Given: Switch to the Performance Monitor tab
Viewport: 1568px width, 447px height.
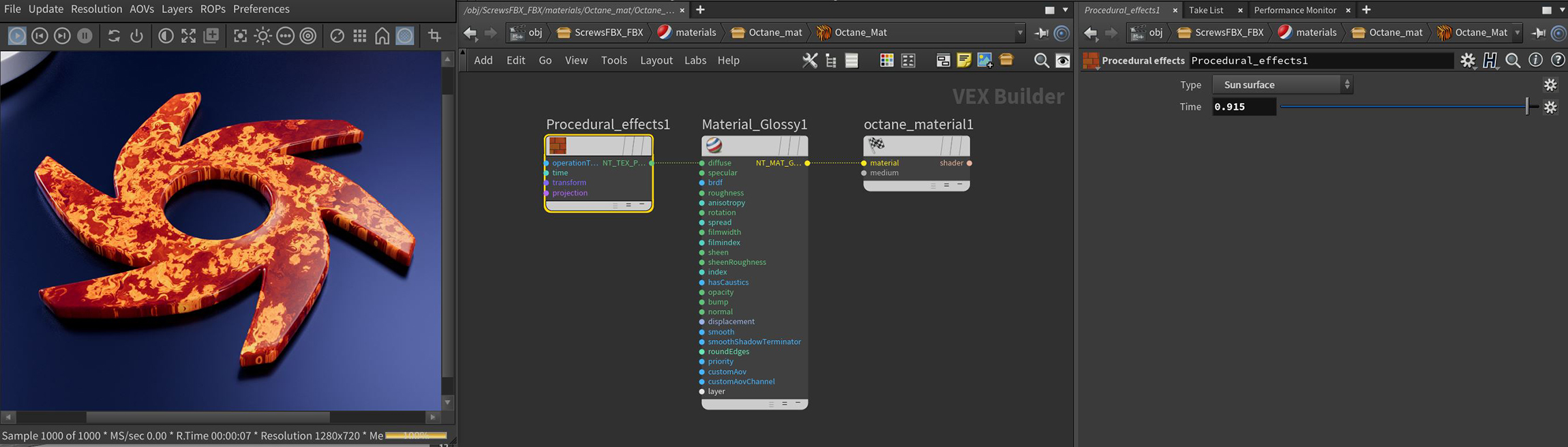Looking at the screenshot, I should (x=1295, y=10).
